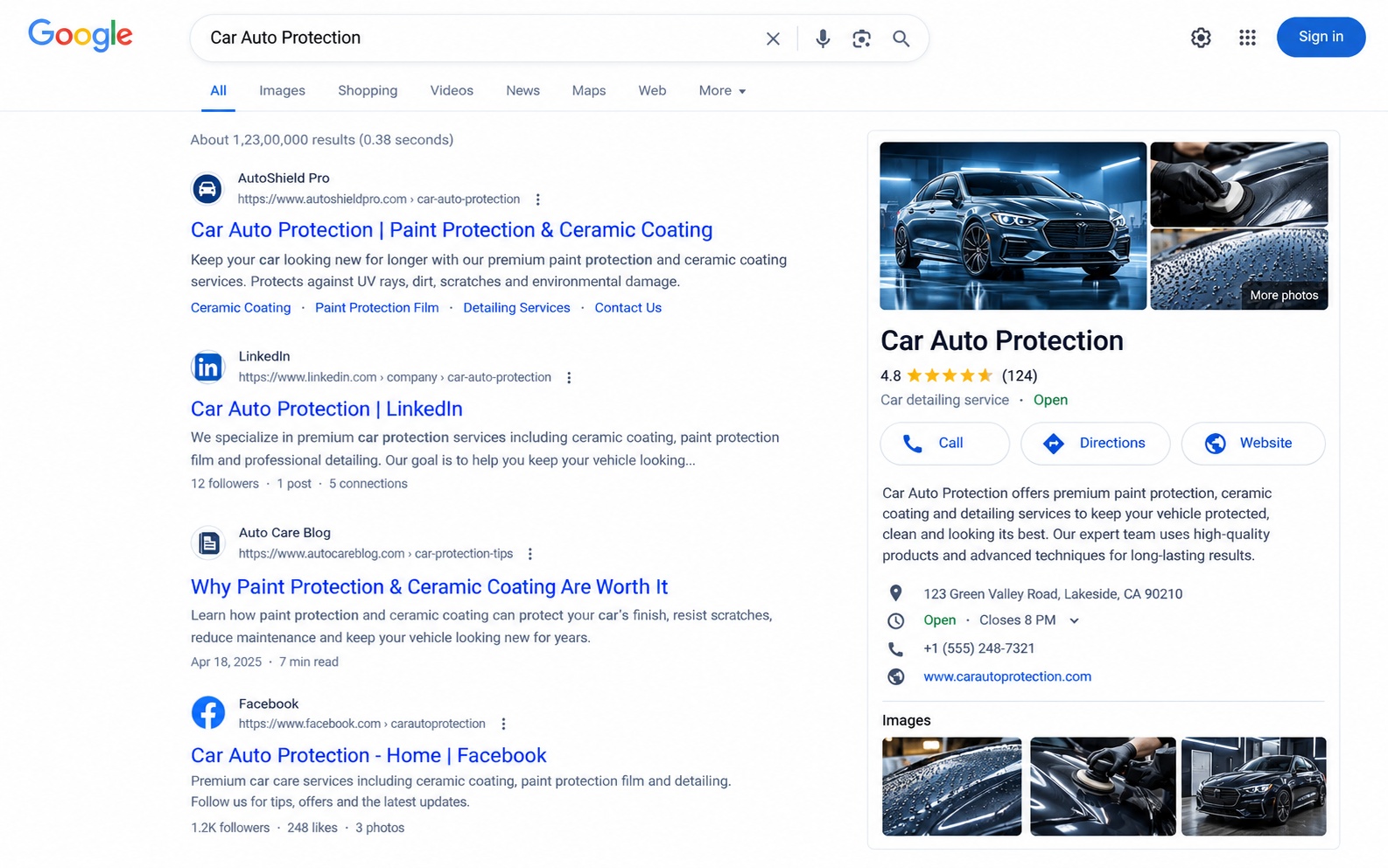Open Car Auto Protection | LinkedIn result

[326, 409]
